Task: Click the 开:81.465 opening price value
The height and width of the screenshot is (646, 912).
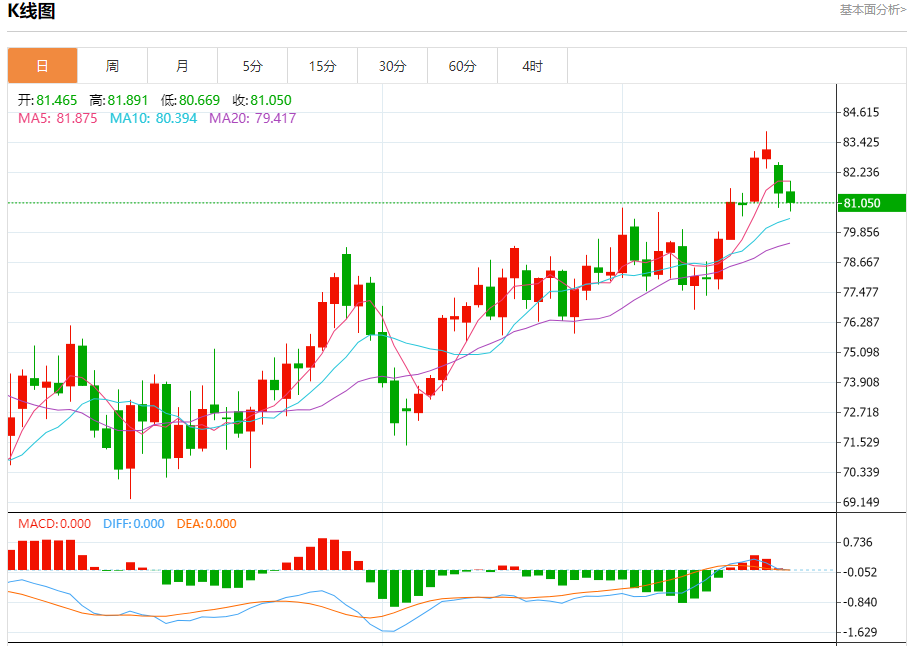Action: coord(47,100)
